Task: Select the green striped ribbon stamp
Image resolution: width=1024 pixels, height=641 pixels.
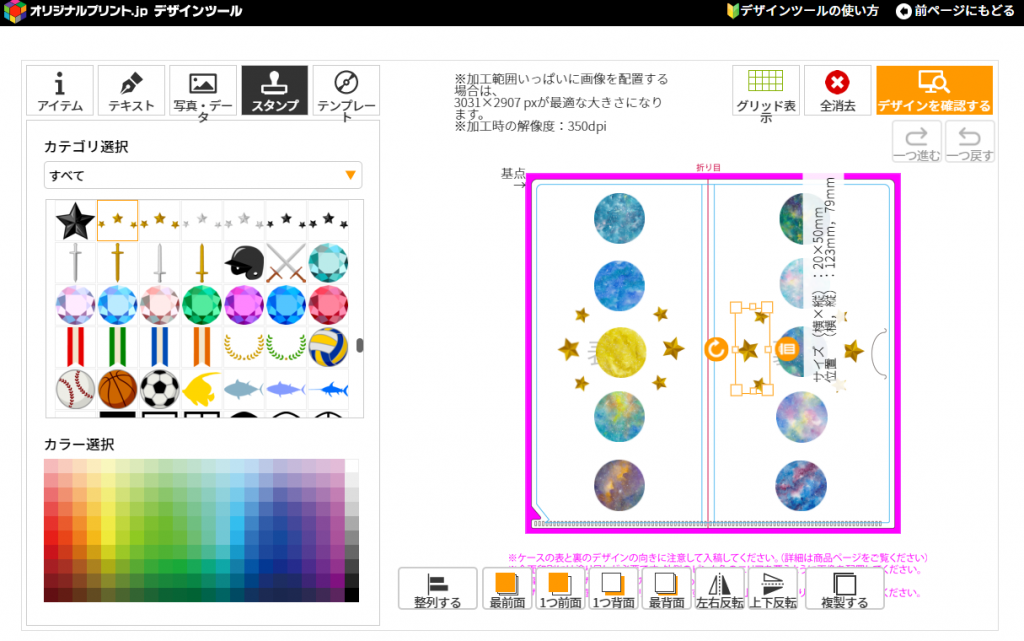Action: pos(118,347)
